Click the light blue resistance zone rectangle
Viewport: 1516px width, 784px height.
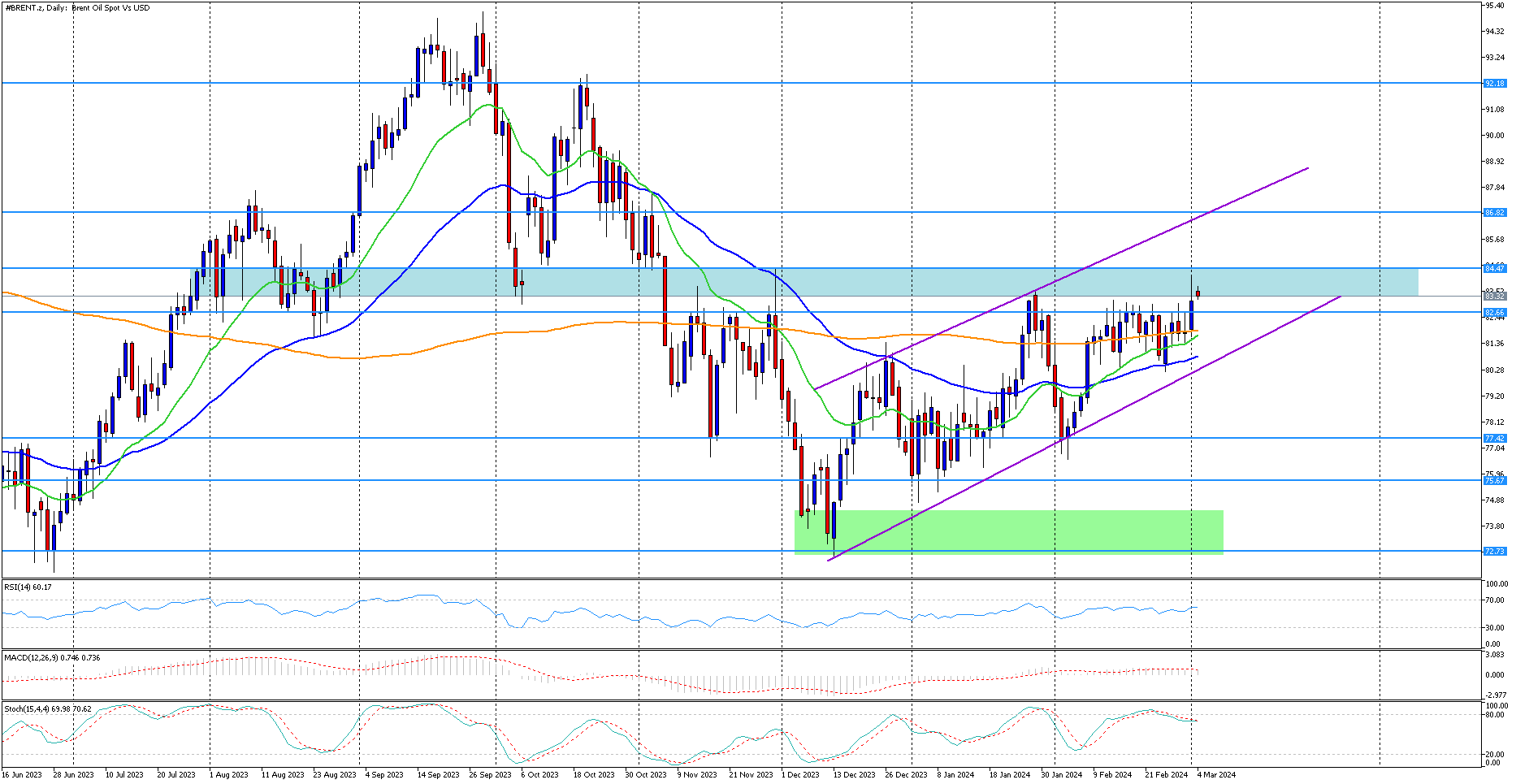click(804, 282)
